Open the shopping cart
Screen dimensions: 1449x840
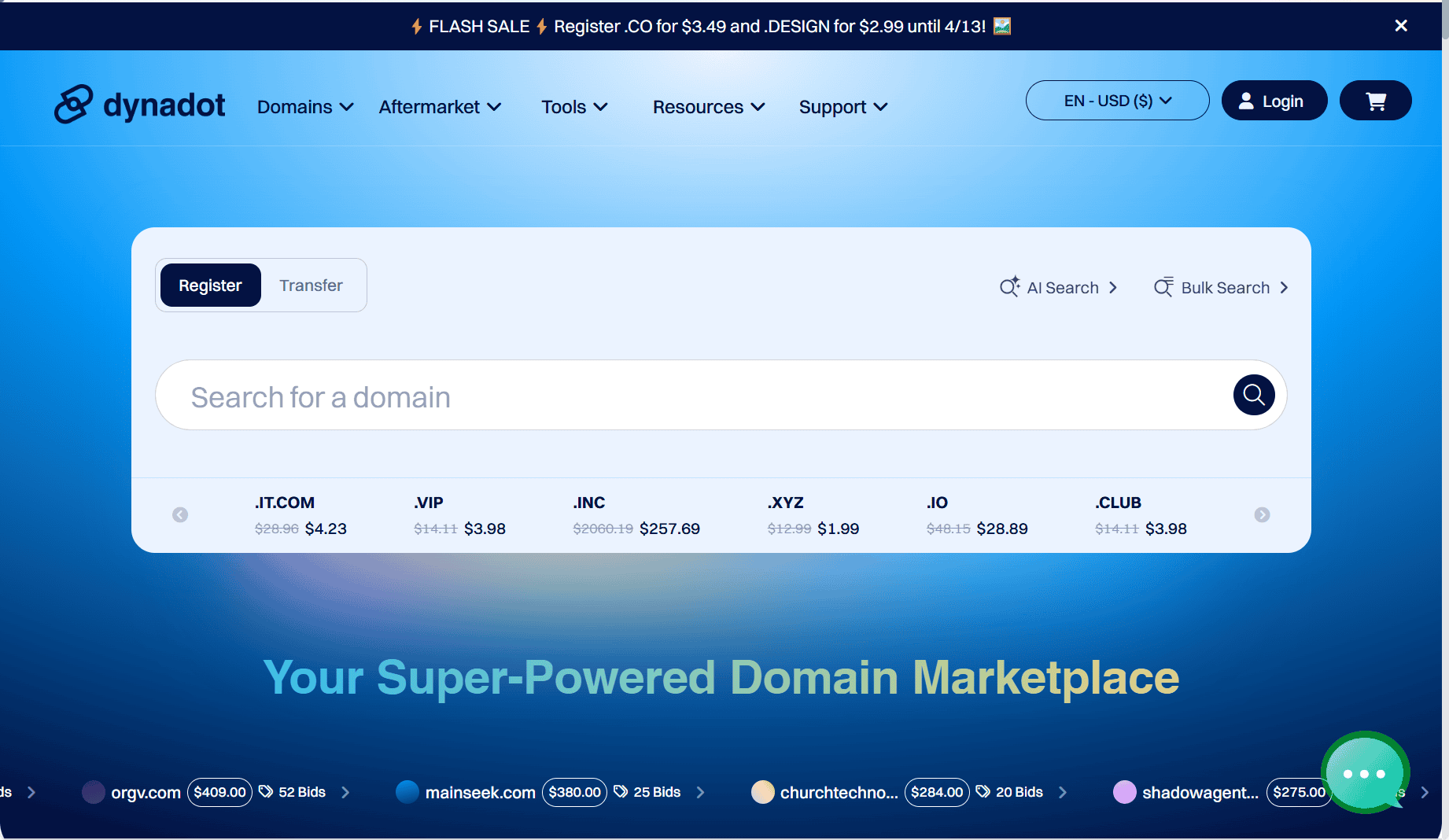1375,101
